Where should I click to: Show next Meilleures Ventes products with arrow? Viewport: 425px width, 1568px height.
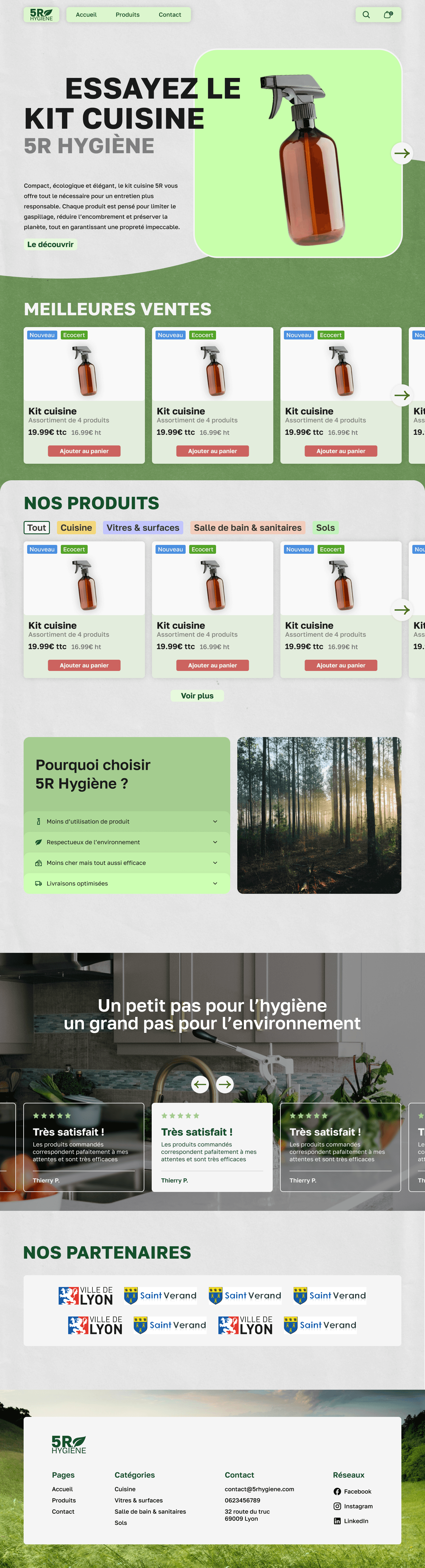click(402, 395)
